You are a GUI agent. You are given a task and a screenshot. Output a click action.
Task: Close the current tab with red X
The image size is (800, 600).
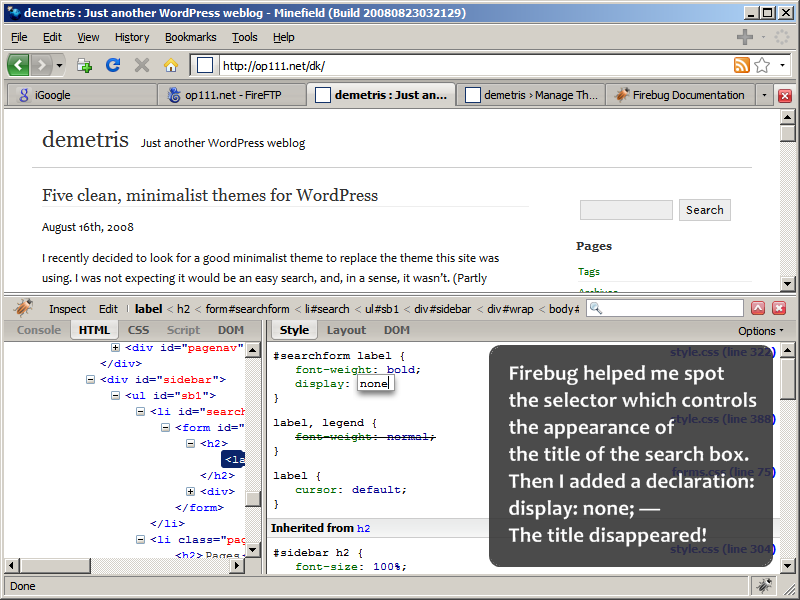tap(785, 95)
